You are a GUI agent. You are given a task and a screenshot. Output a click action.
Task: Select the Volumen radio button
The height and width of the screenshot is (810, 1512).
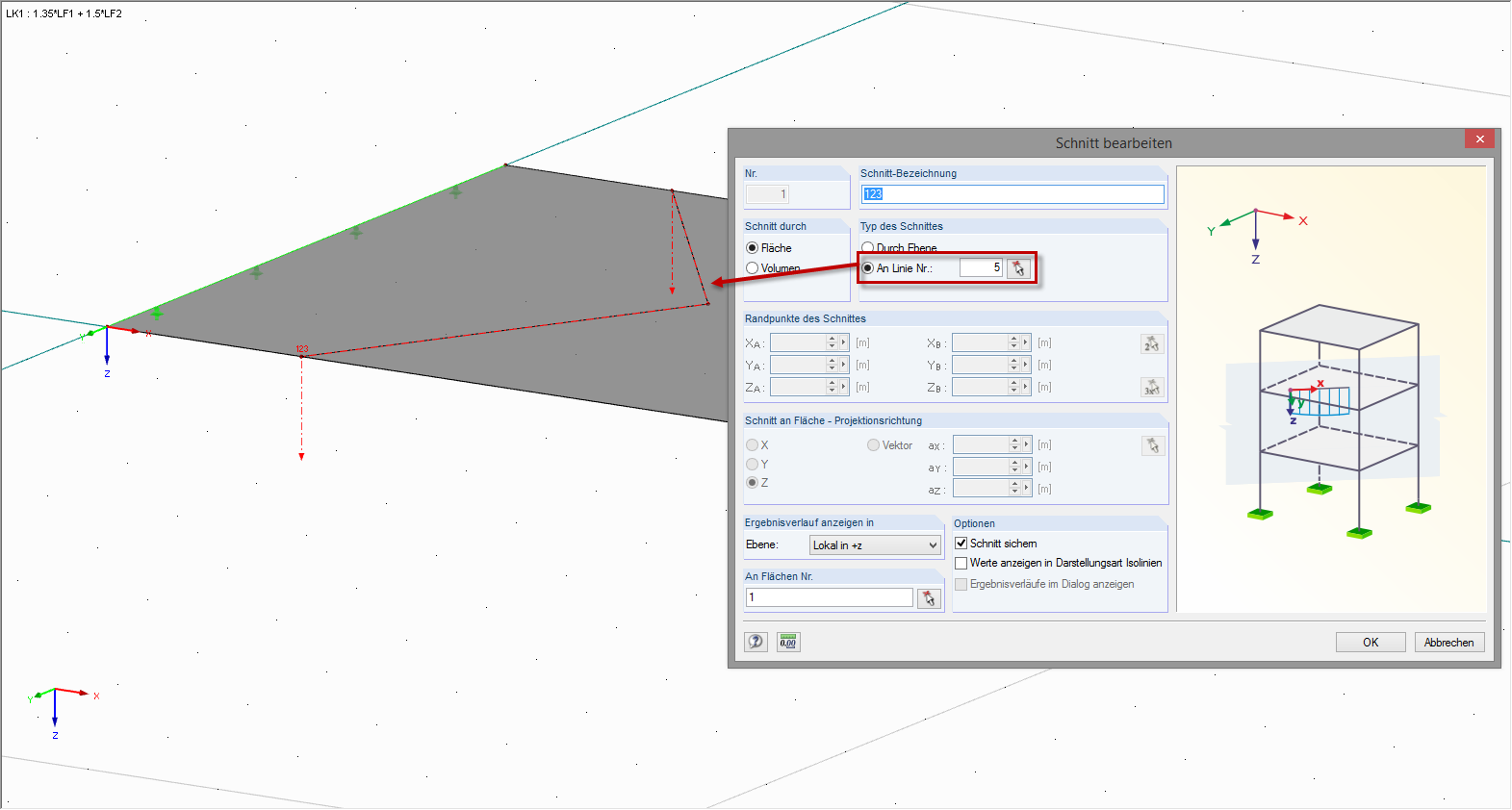753,268
